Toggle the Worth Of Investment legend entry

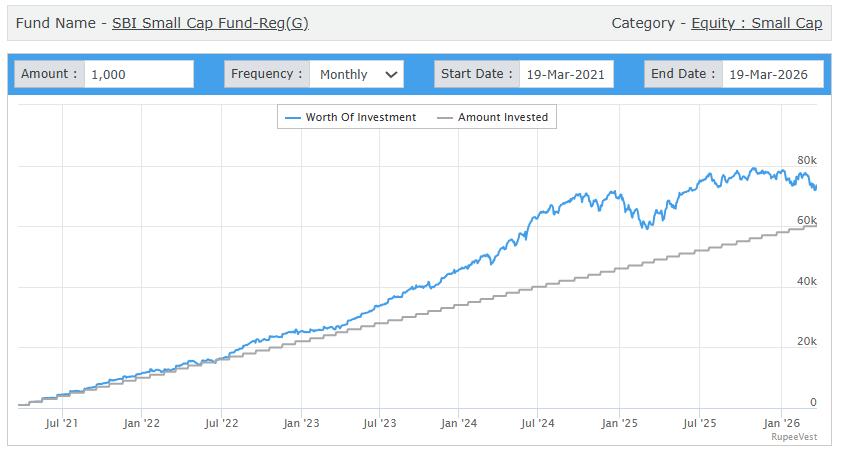(350, 117)
